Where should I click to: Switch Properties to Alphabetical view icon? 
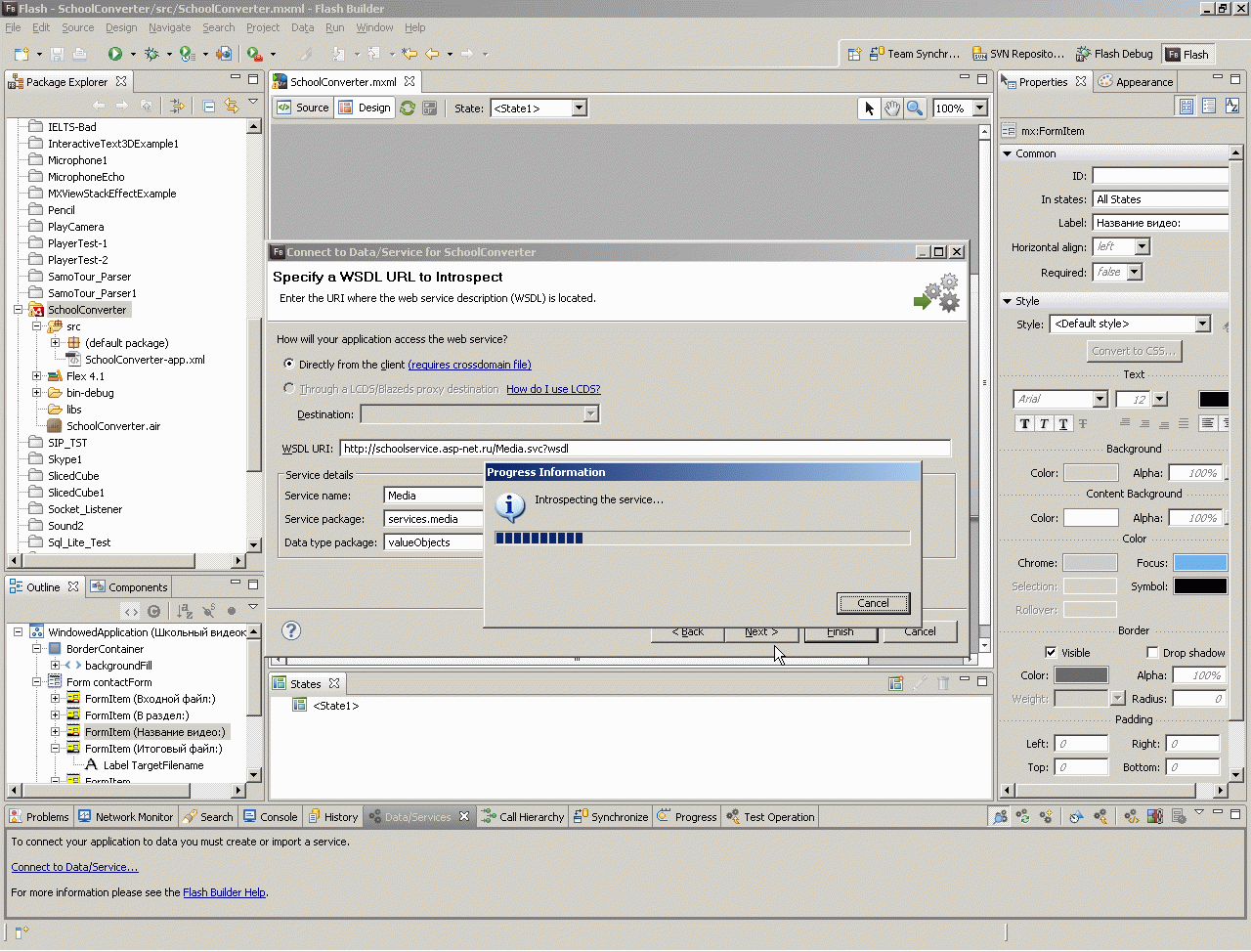(x=1231, y=107)
